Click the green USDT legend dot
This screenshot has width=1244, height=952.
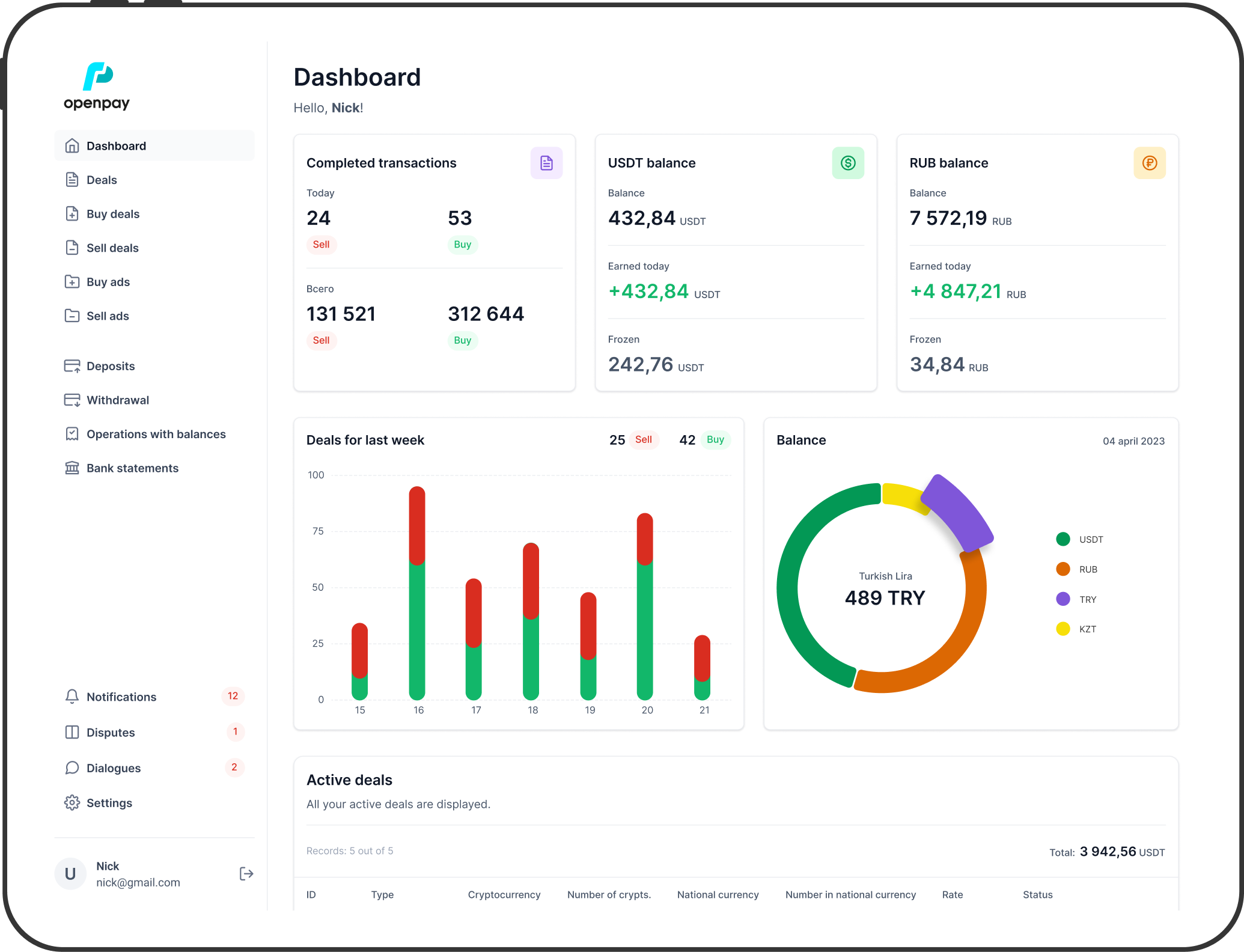click(1063, 539)
